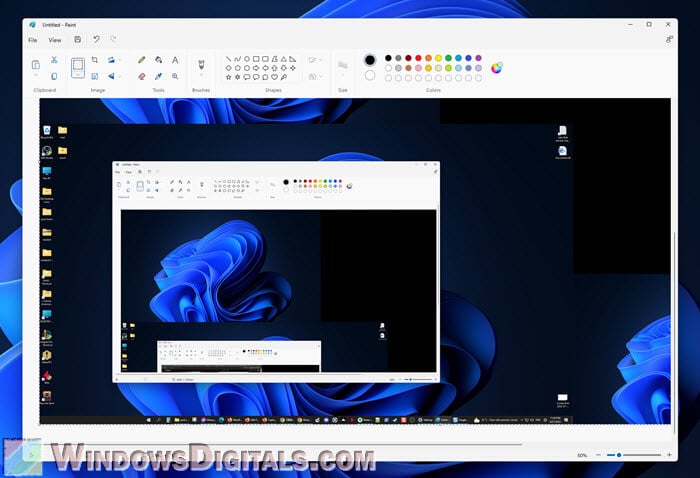
Task: Pick the green color swatch
Action: (448, 58)
